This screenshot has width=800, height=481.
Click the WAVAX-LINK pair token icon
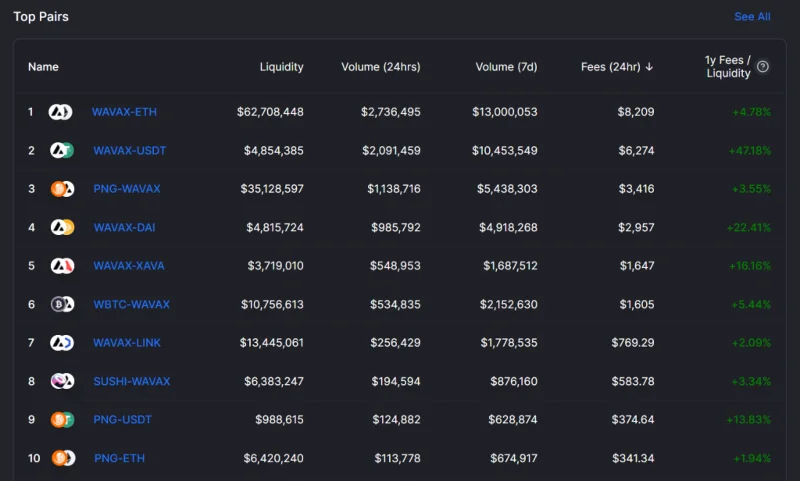(x=62, y=343)
